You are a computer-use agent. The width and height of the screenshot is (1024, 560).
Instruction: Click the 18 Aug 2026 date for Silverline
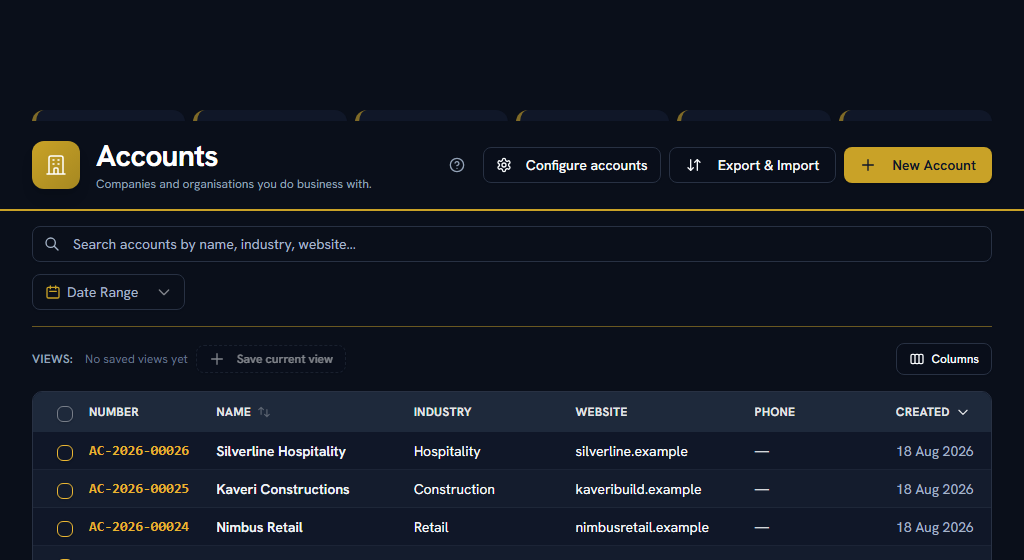click(935, 452)
